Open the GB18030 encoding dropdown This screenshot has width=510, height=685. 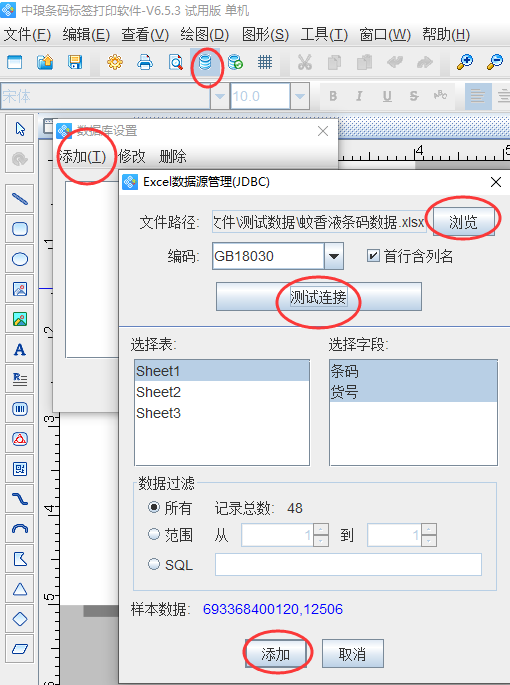[334, 256]
